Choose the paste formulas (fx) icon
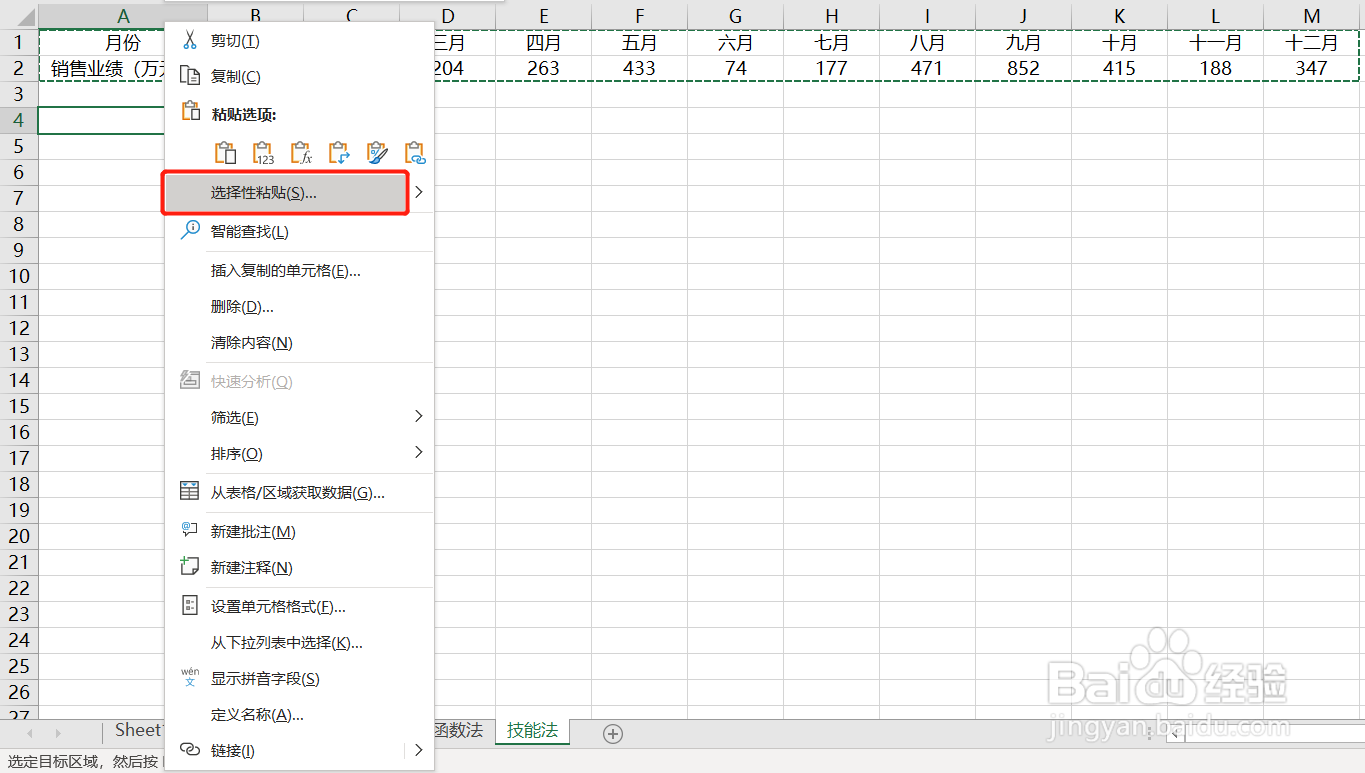Screen dimensions: 1365x773 click(301, 153)
